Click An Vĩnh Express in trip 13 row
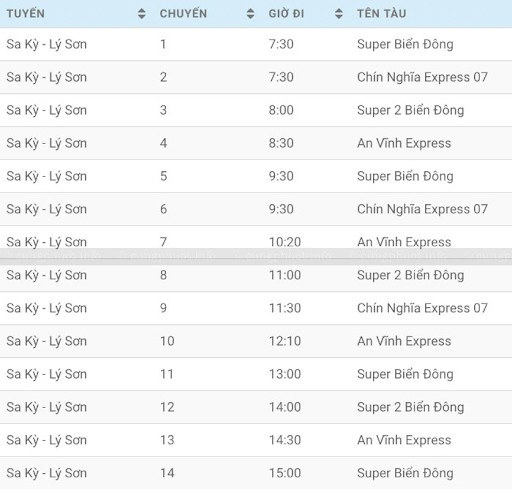This screenshot has height=492, width=512. [x=404, y=440]
